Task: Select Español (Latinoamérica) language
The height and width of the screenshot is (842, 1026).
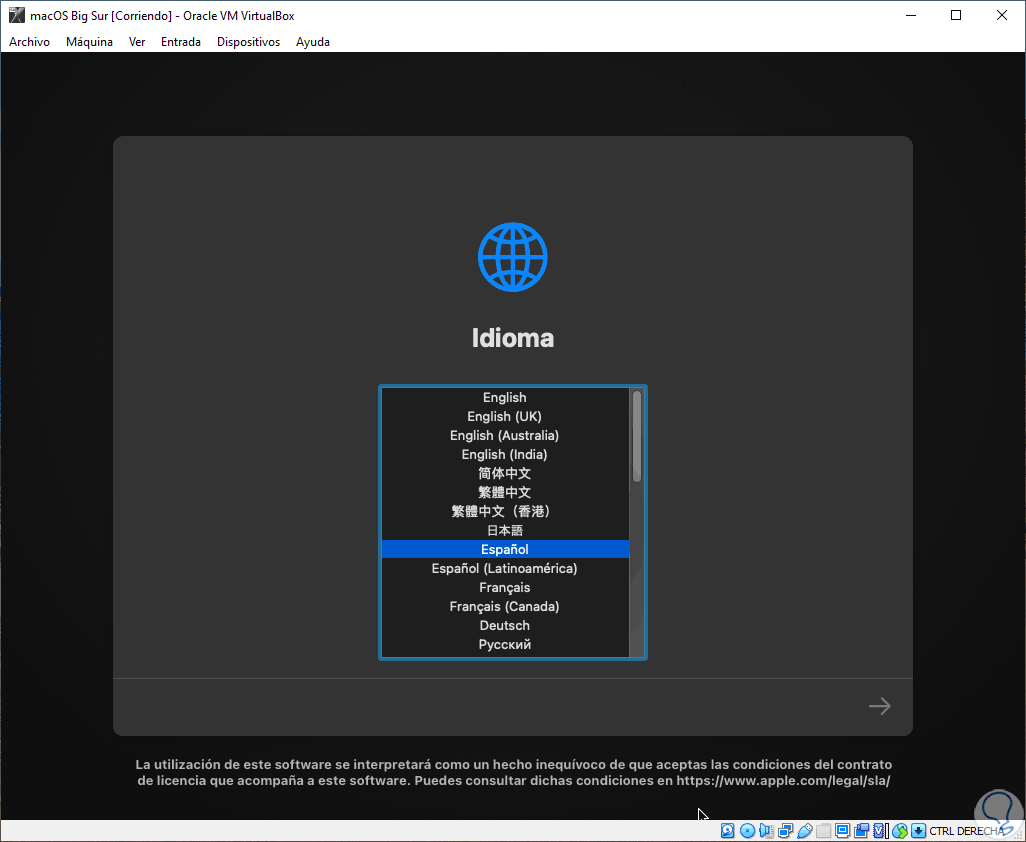Action: (x=504, y=568)
